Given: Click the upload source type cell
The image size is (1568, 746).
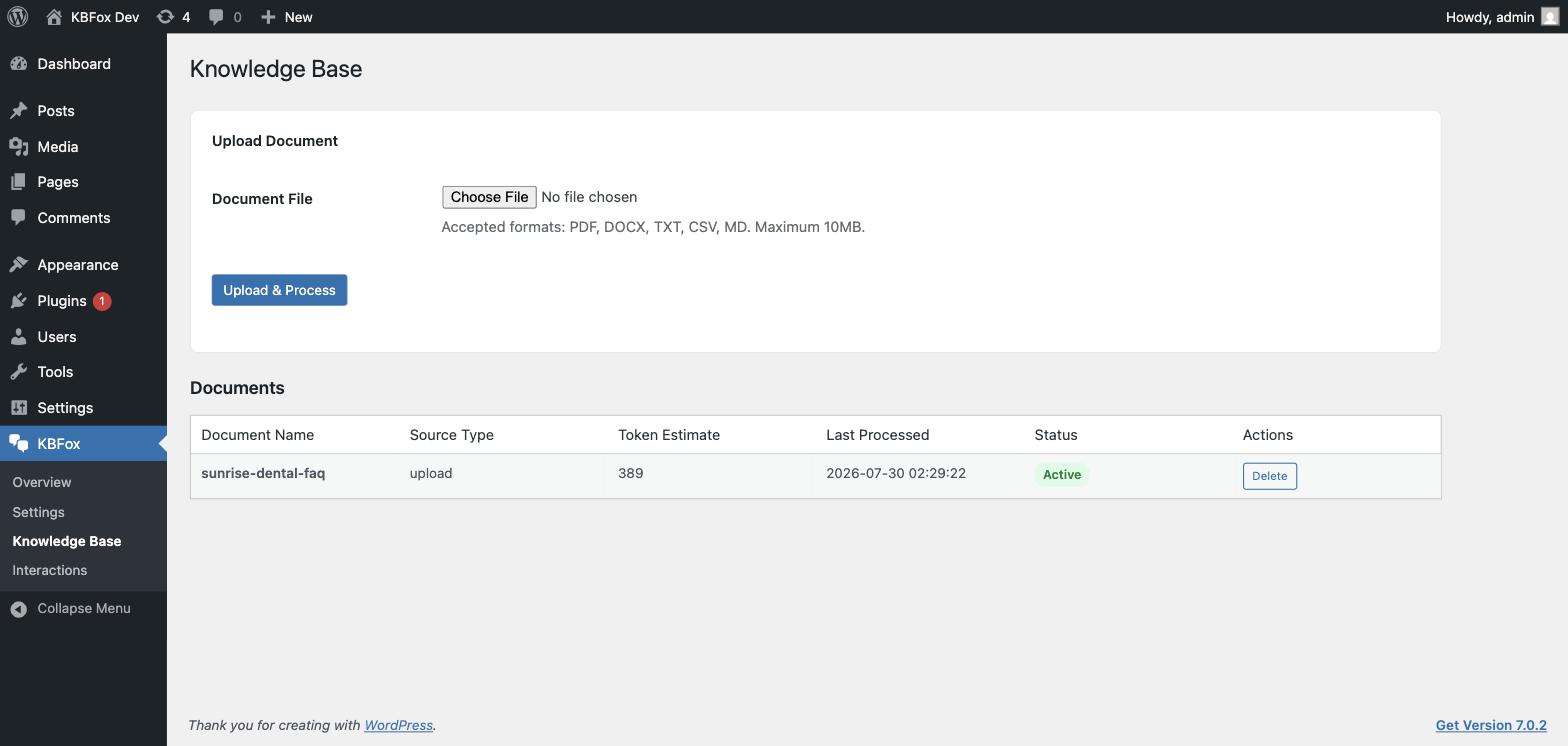Looking at the screenshot, I should (431, 474).
